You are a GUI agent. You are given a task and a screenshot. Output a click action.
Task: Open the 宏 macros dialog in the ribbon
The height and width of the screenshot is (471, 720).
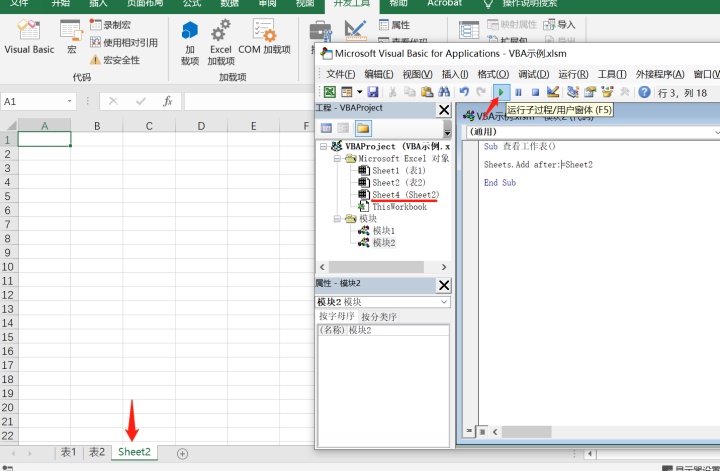(71, 37)
